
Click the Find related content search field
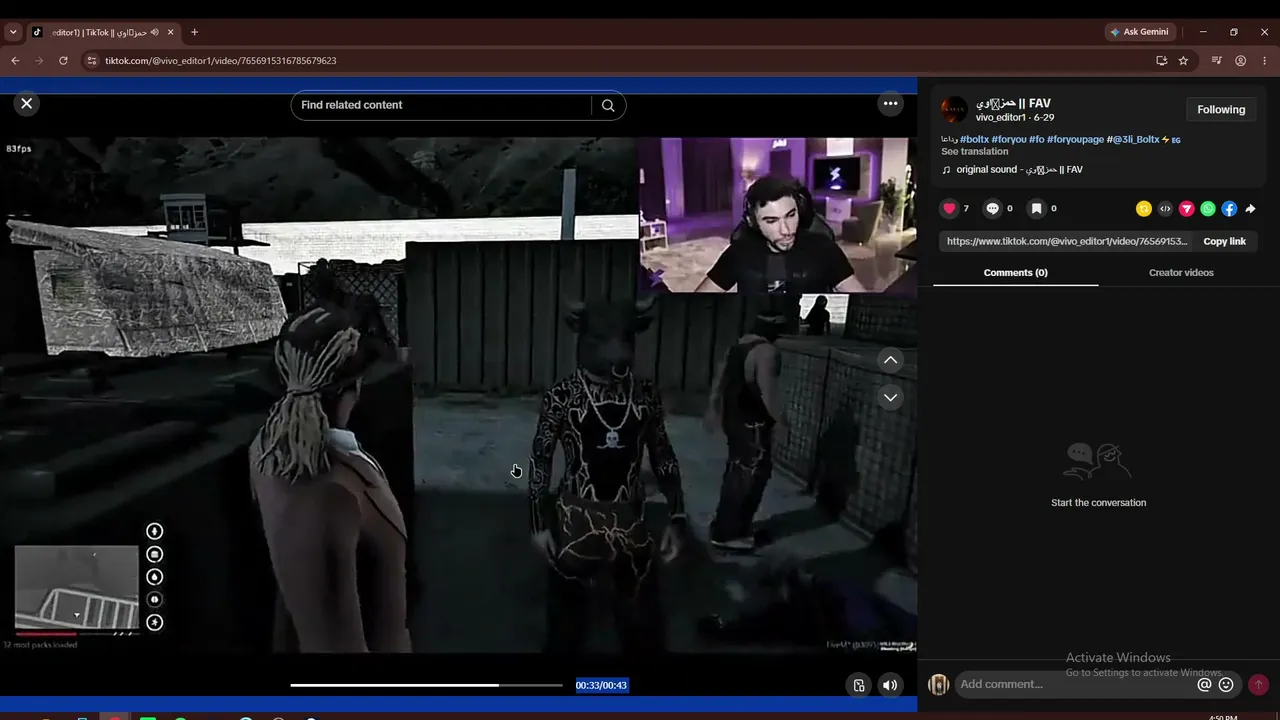tap(445, 105)
